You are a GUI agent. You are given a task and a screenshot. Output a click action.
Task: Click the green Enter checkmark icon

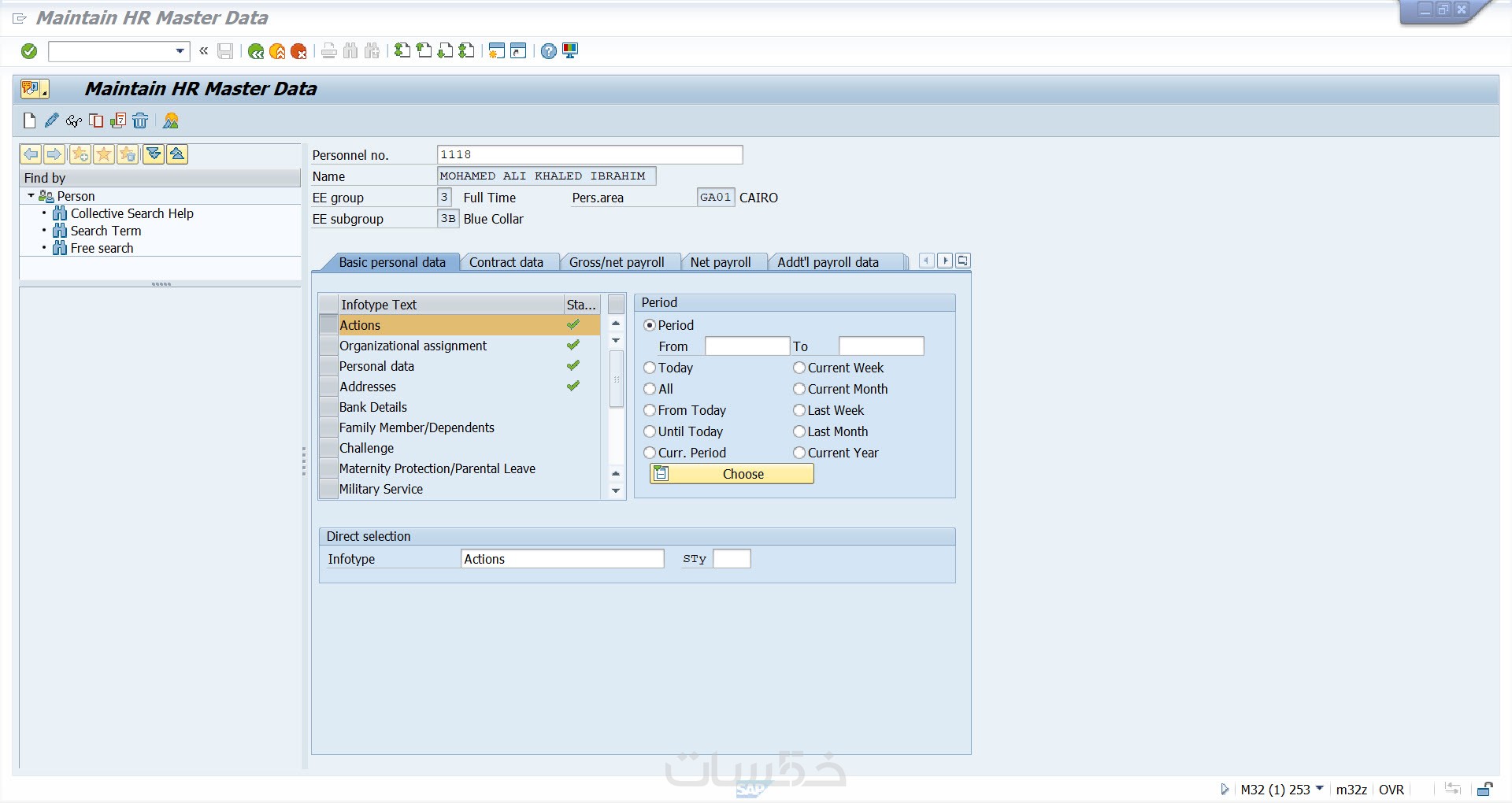[29, 51]
